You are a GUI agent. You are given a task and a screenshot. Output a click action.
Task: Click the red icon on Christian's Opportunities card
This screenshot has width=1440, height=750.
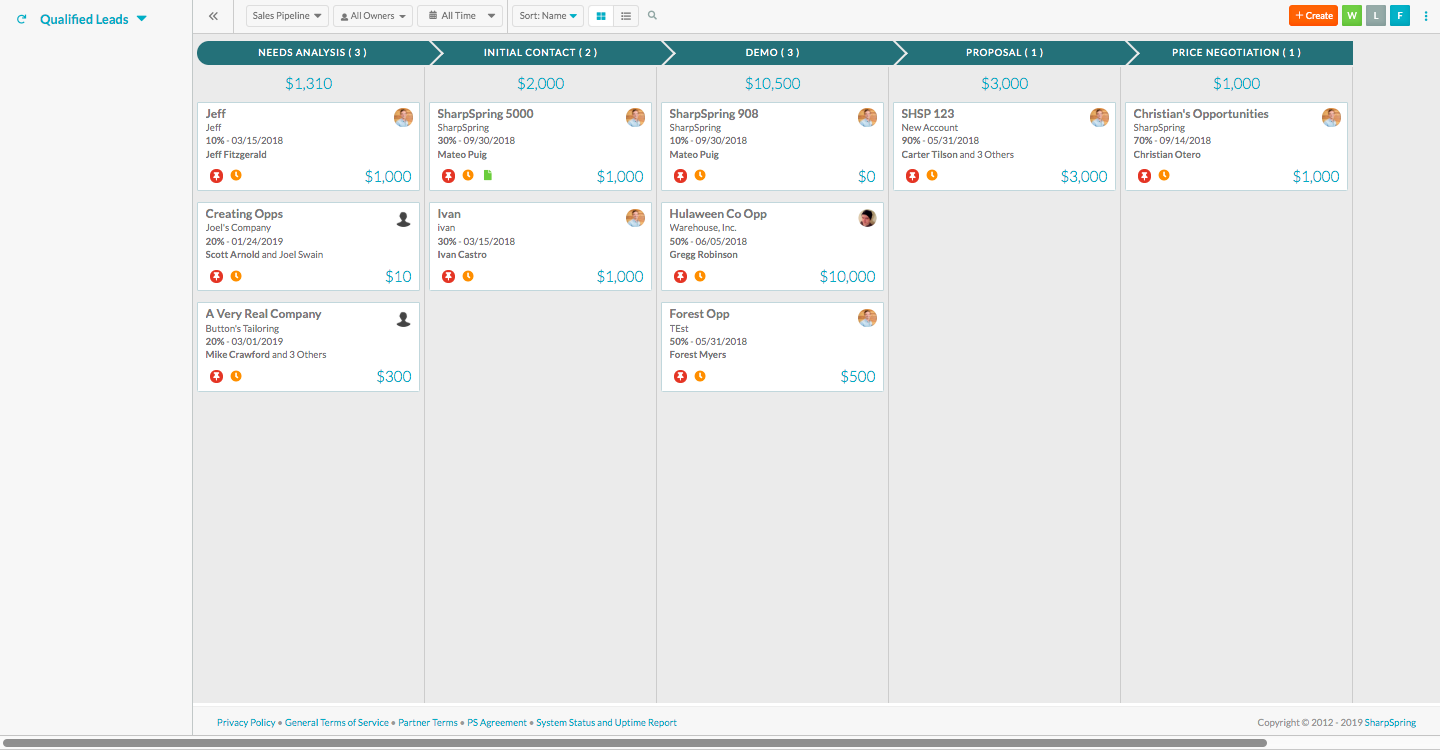[x=1145, y=175]
